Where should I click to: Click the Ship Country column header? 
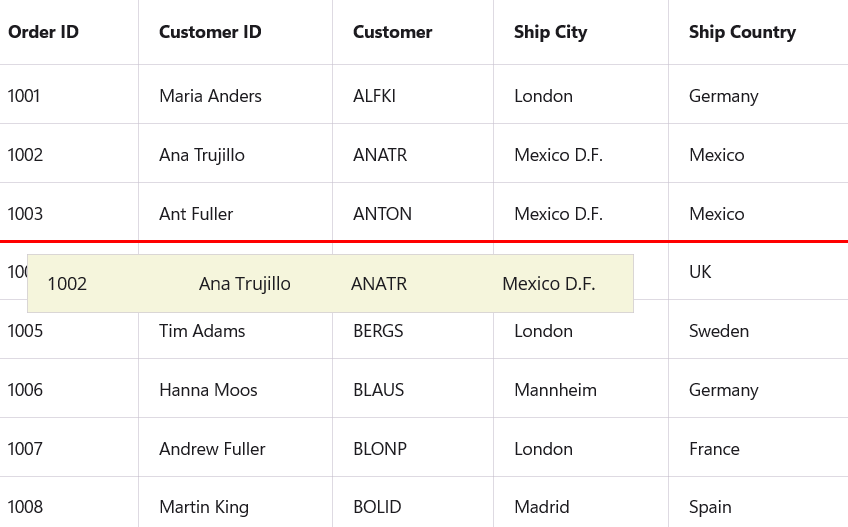(742, 32)
